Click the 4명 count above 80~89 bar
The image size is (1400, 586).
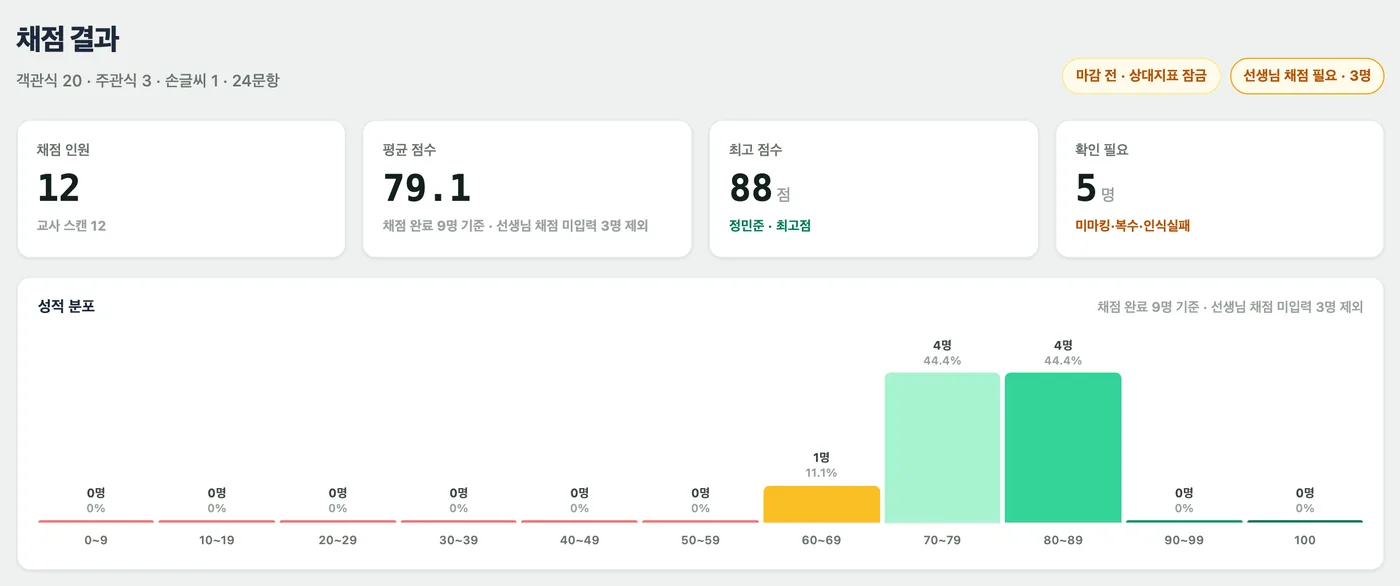pyautogui.click(x=1063, y=345)
